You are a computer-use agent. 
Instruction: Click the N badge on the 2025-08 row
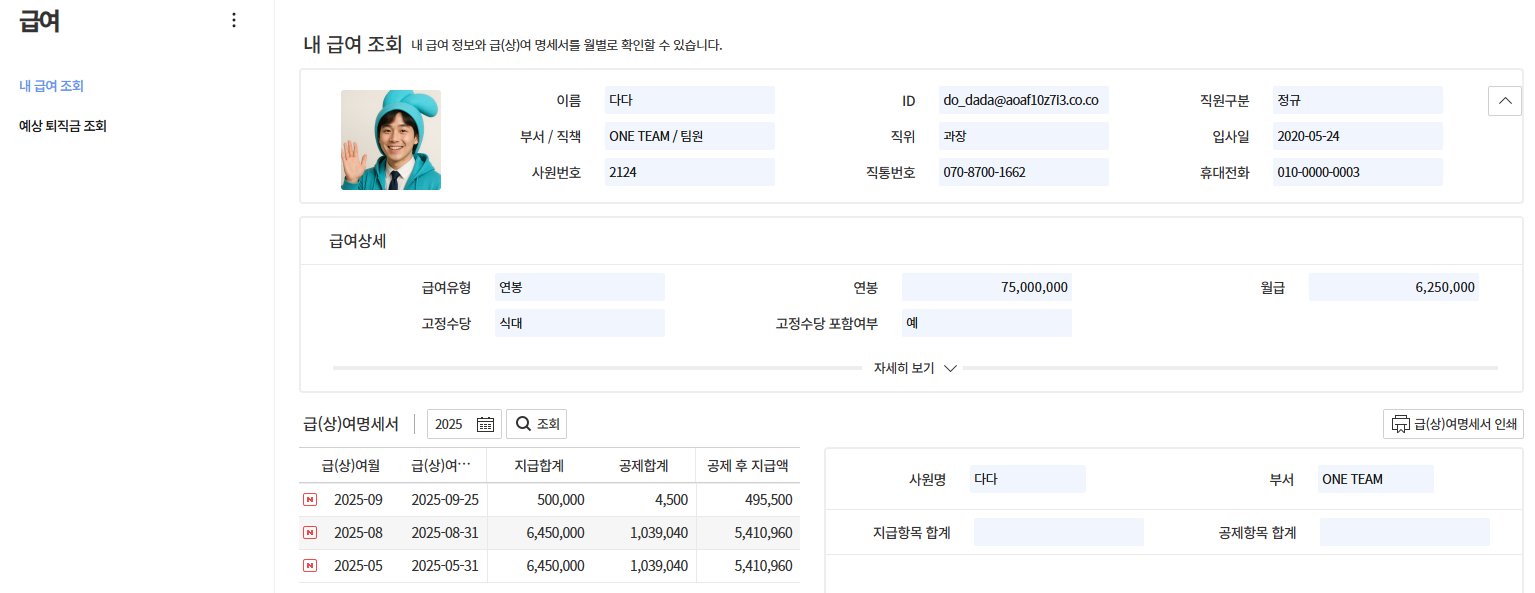[311, 533]
